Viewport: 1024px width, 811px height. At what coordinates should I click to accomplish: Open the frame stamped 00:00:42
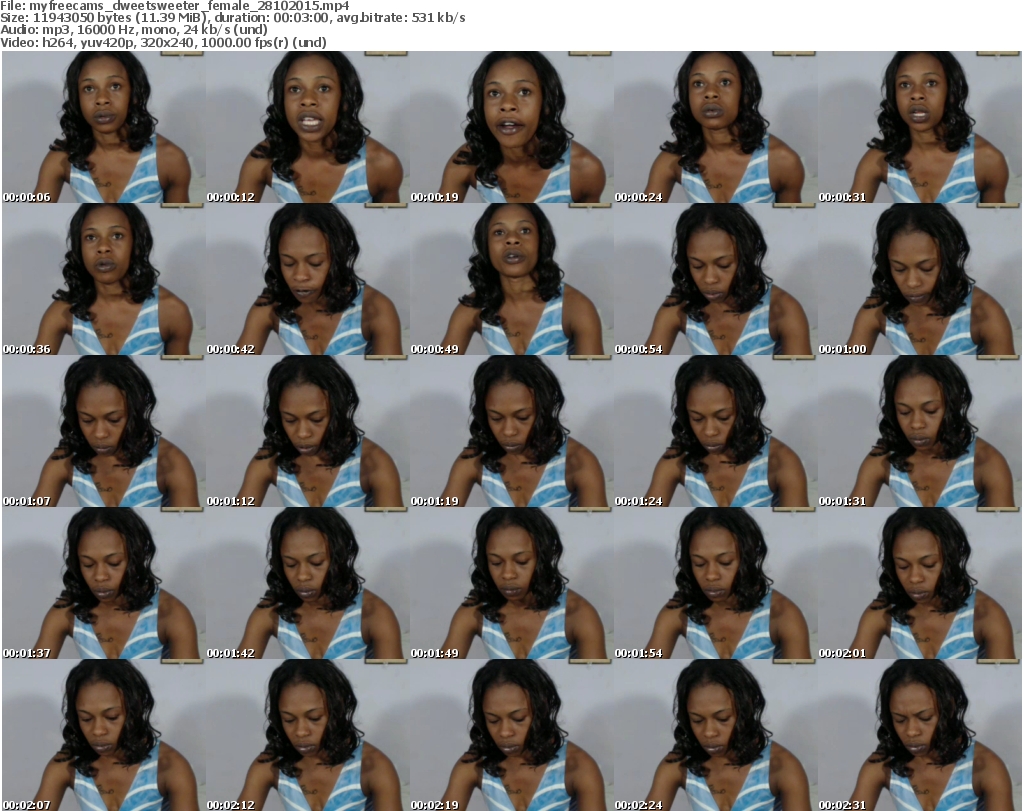coord(308,279)
